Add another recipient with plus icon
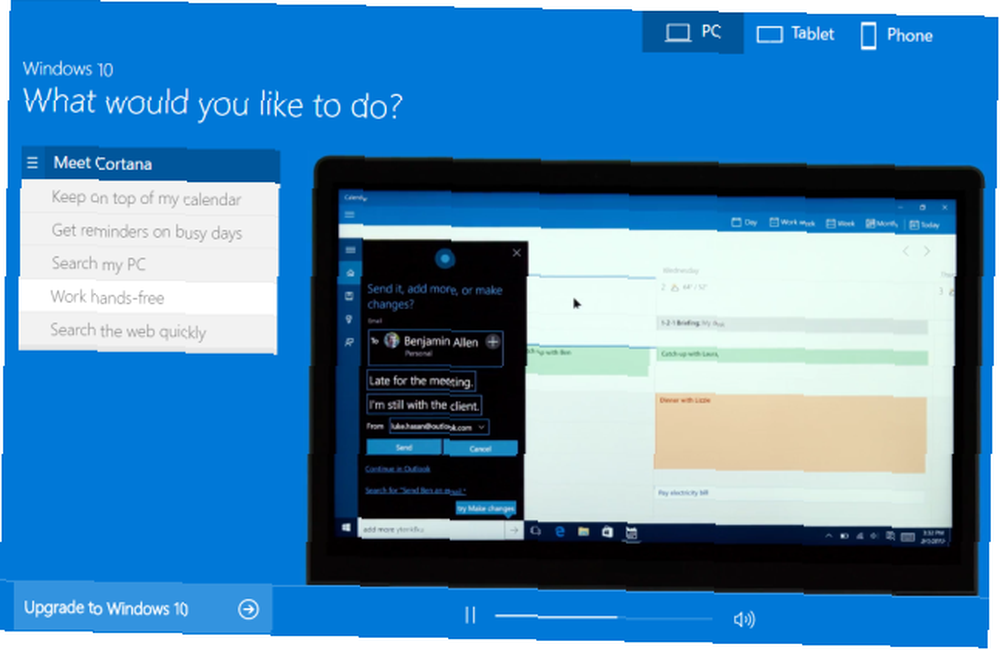This screenshot has width=1000, height=650. point(492,342)
